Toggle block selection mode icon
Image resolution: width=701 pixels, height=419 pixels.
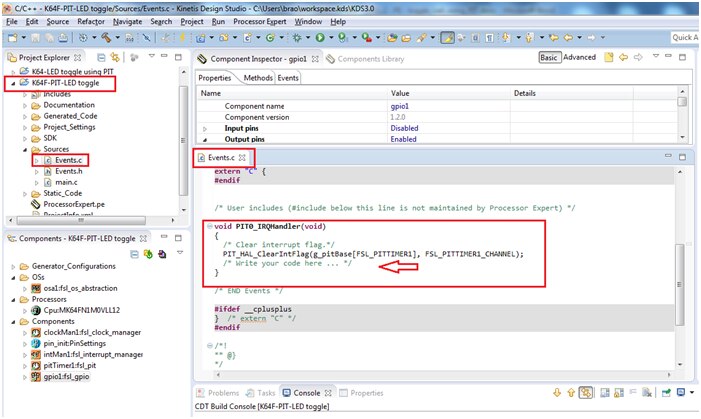pos(475,38)
